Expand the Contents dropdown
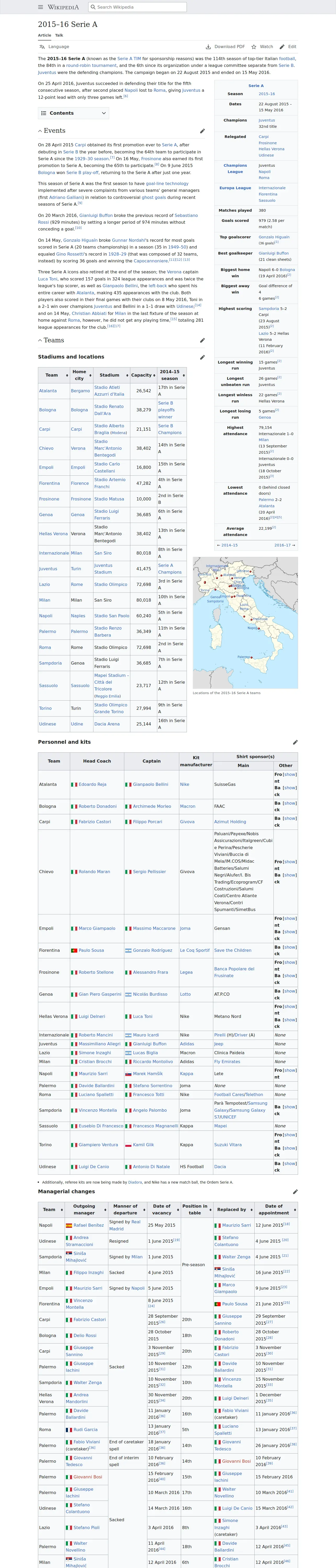This screenshot has width=336, height=1568. [73, 113]
